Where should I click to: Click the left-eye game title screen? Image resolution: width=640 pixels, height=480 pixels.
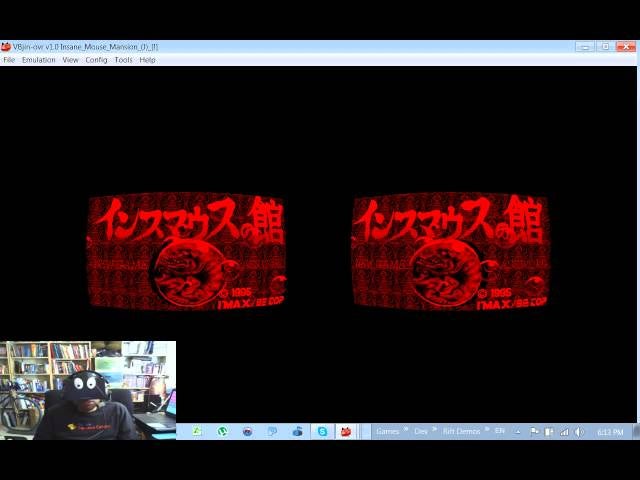coord(187,251)
